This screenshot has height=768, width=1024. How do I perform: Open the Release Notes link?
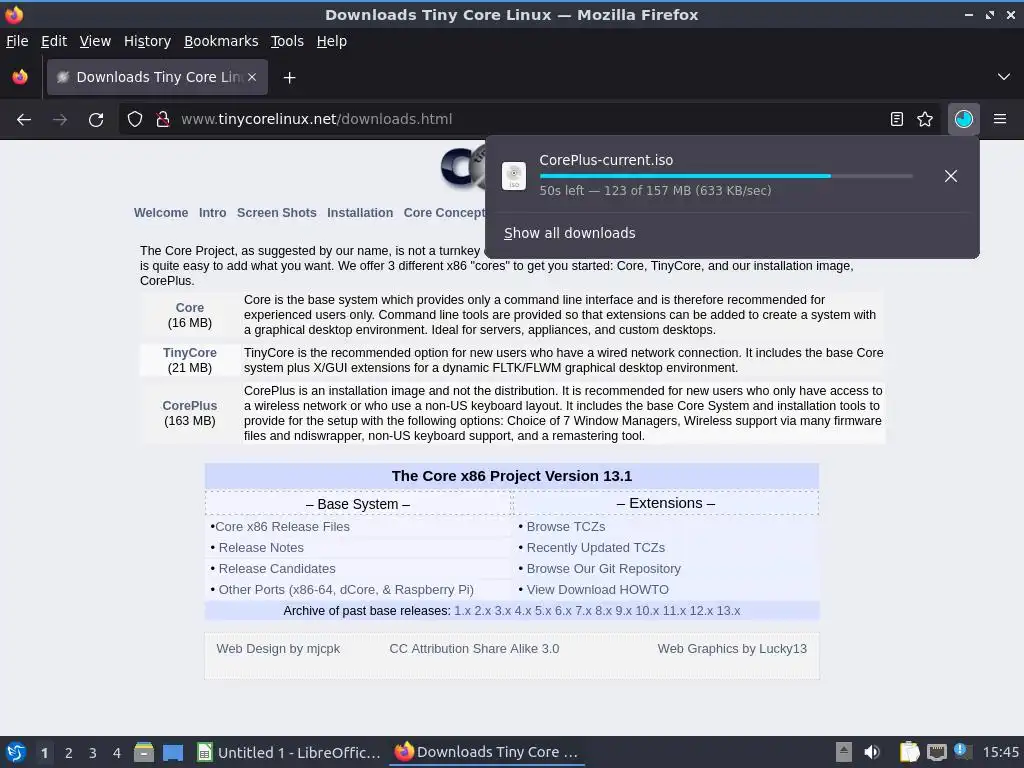(x=261, y=547)
